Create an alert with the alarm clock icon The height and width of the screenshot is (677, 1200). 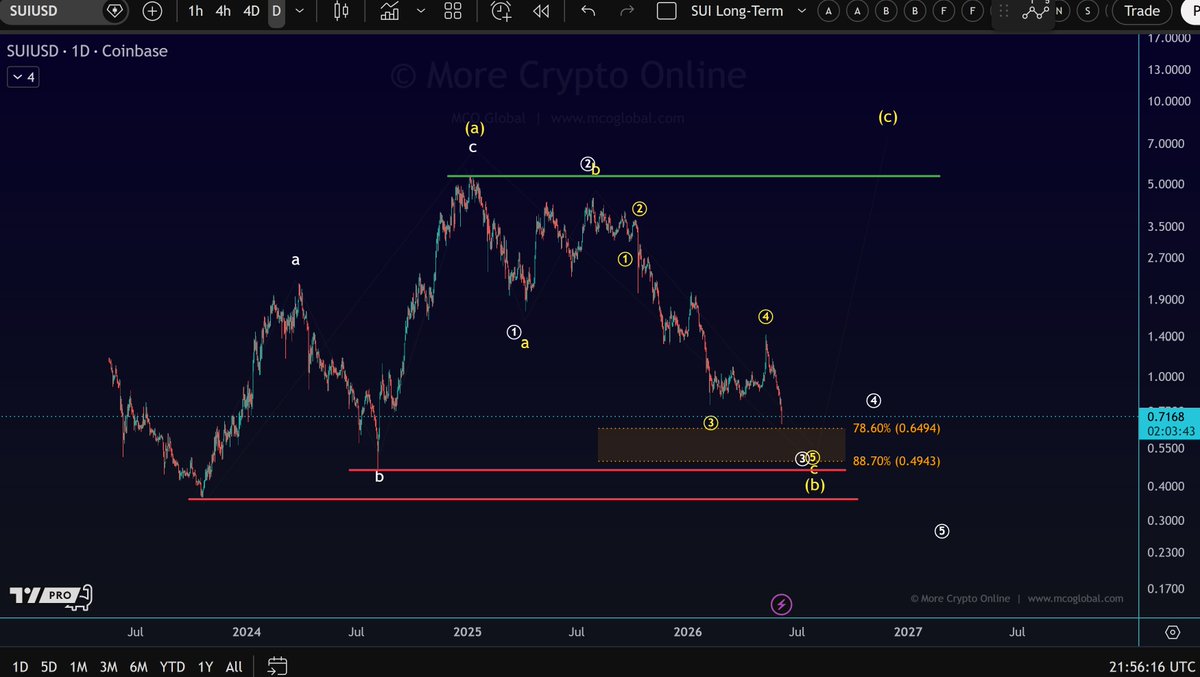coord(501,11)
